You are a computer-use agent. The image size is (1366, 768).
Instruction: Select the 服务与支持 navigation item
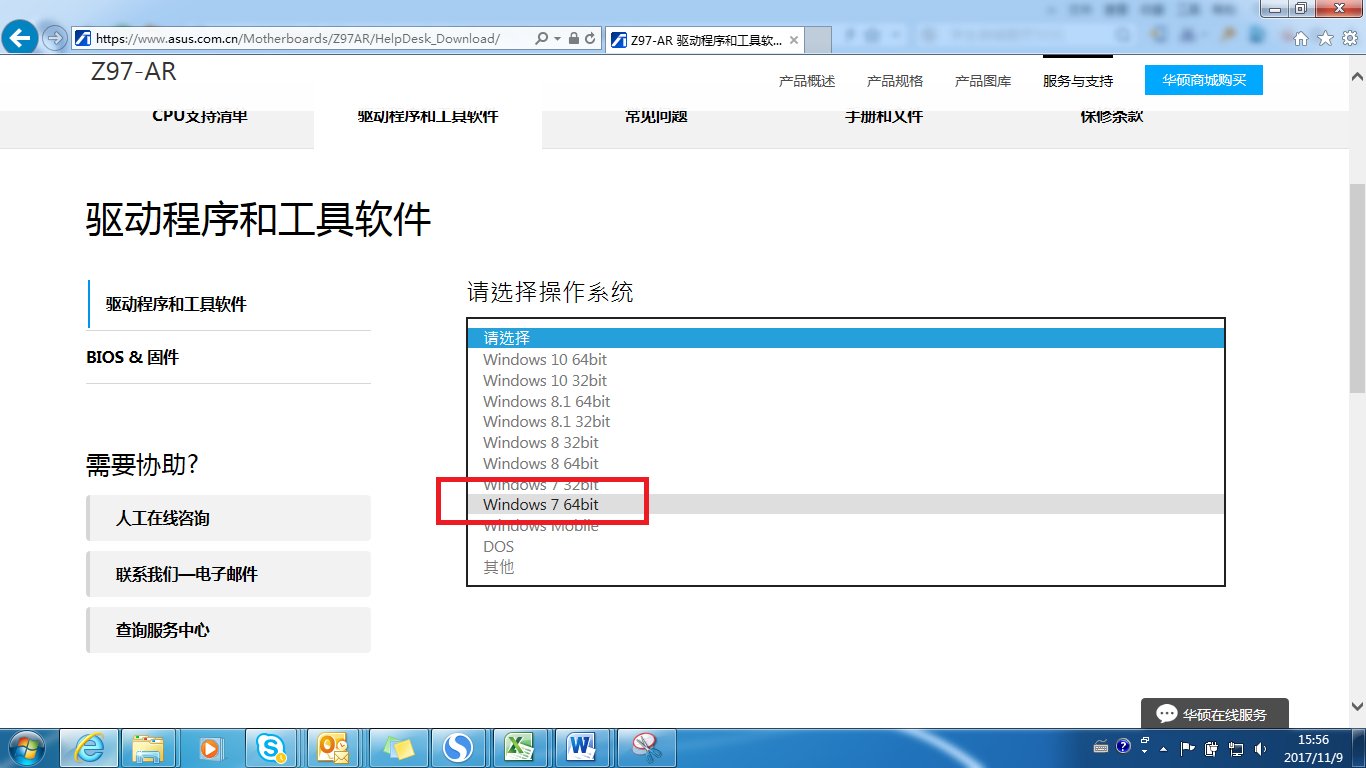tap(1078, 81)
